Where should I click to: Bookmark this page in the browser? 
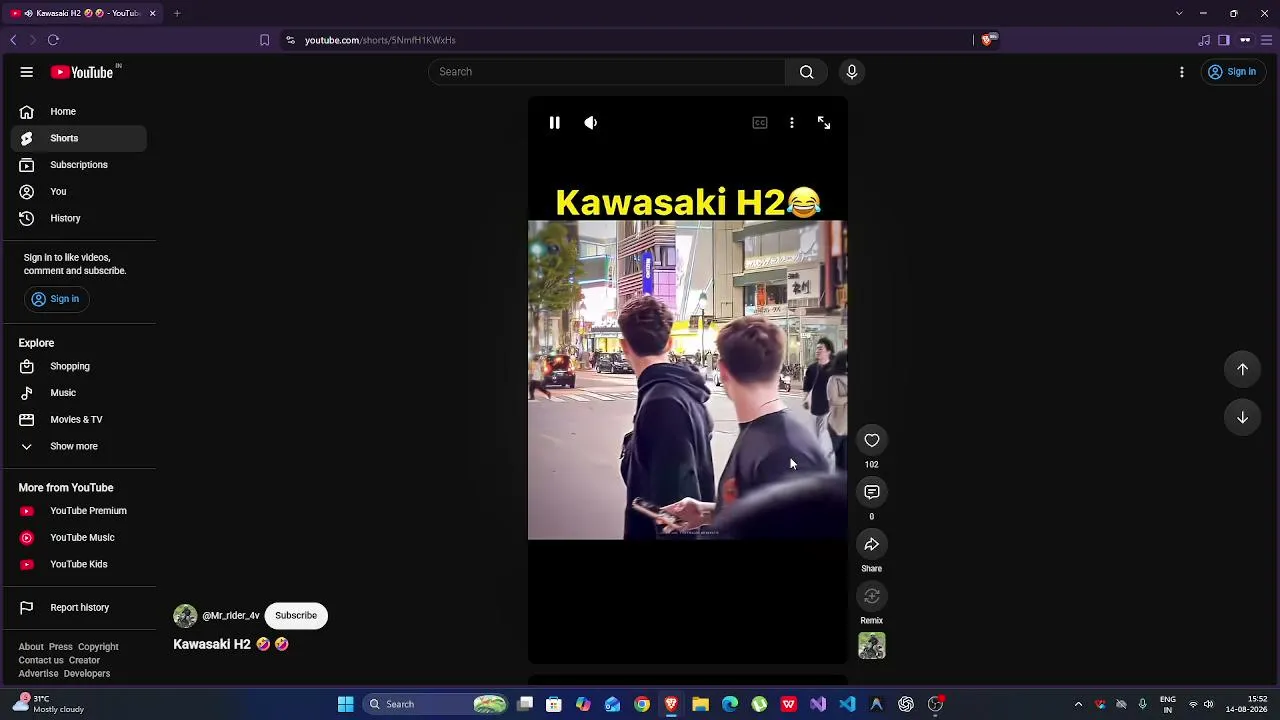tap(264, 40)
